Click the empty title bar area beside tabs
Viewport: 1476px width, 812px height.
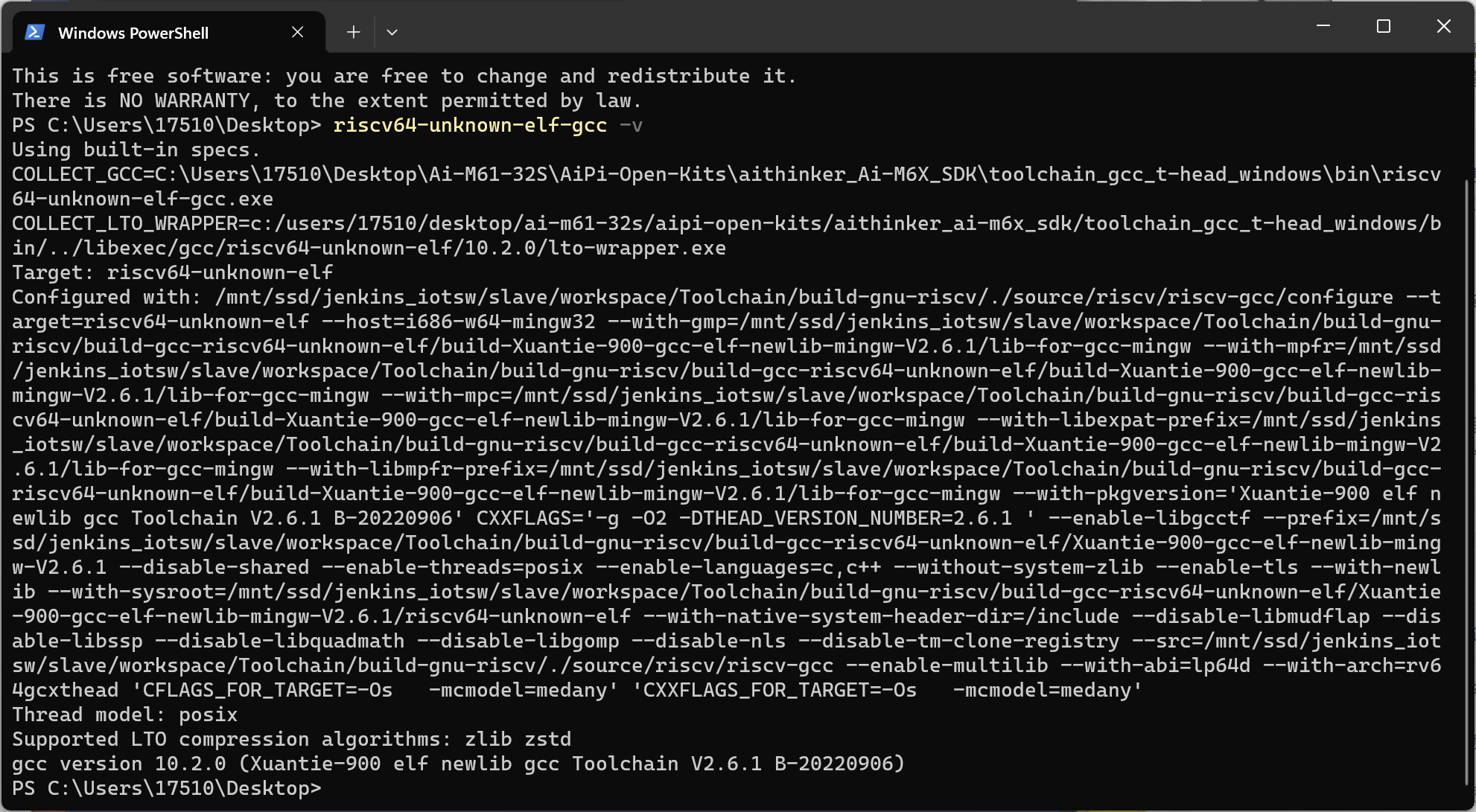point(849,27)
